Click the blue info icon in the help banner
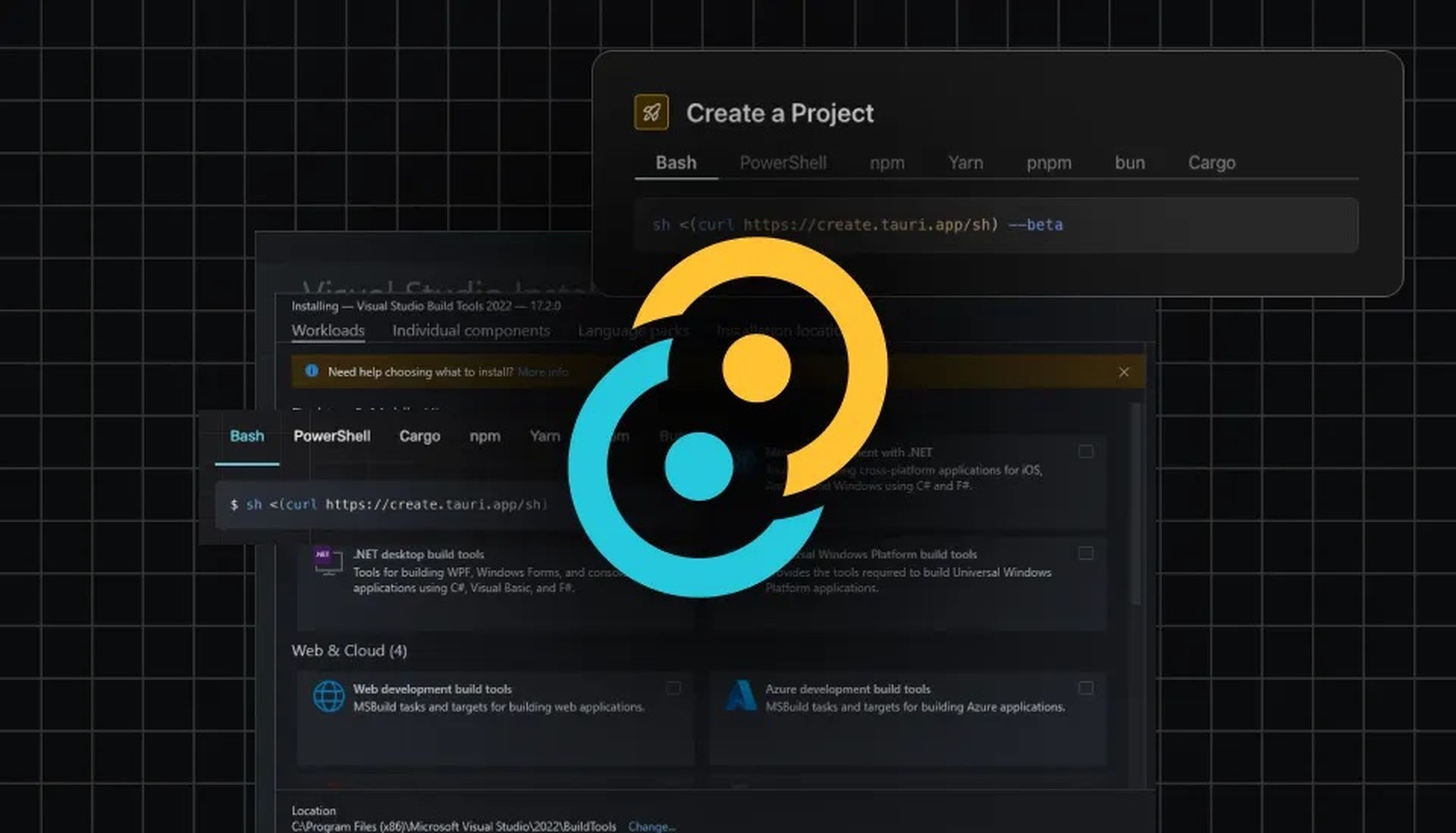Viewport: 1456px width, 833px height. [312, 371]
